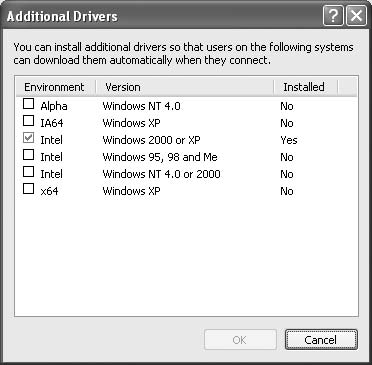Viewport: 372px width, 365px height.
Task: Click 'No' in the Alpha row
Action: point(287,106)
